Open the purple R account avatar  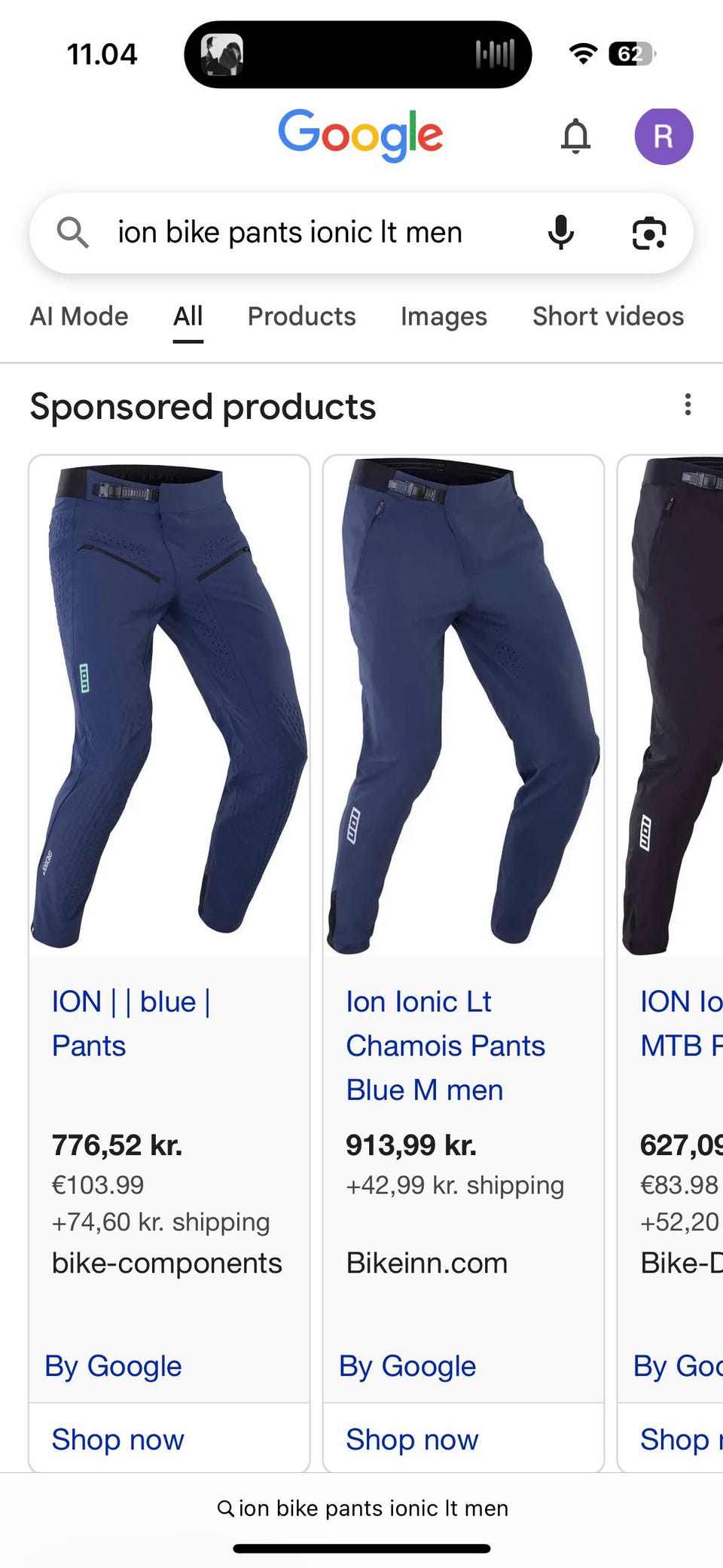[x=664, y=136]
